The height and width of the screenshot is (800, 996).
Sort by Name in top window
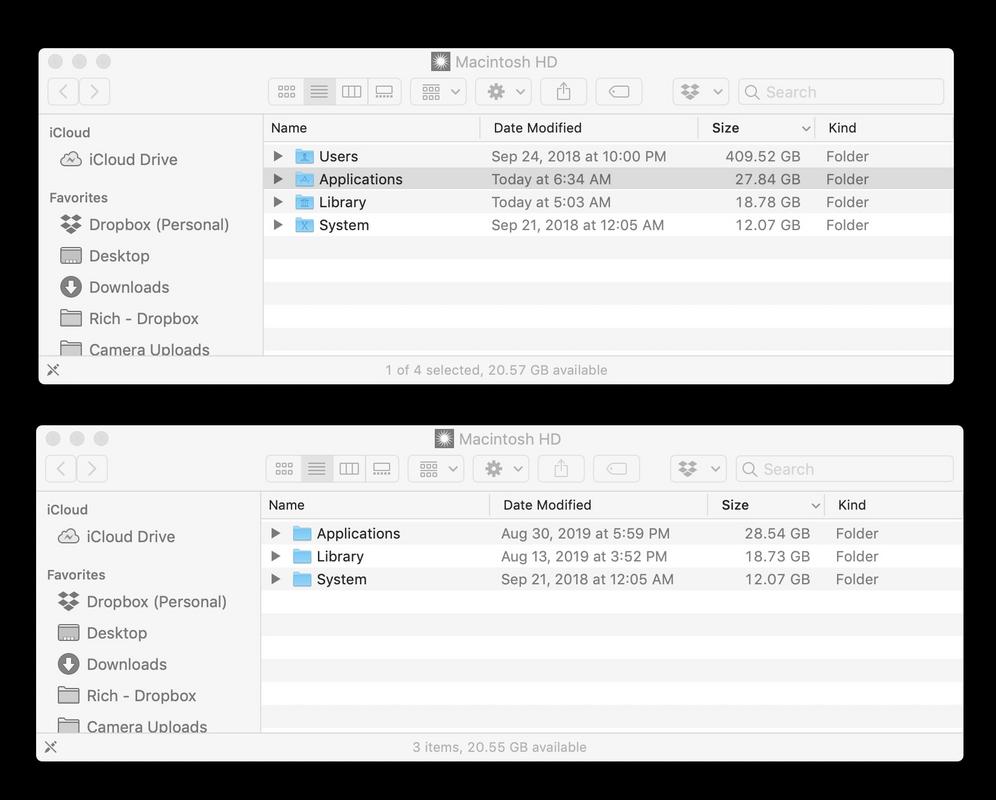click(372, 128)
